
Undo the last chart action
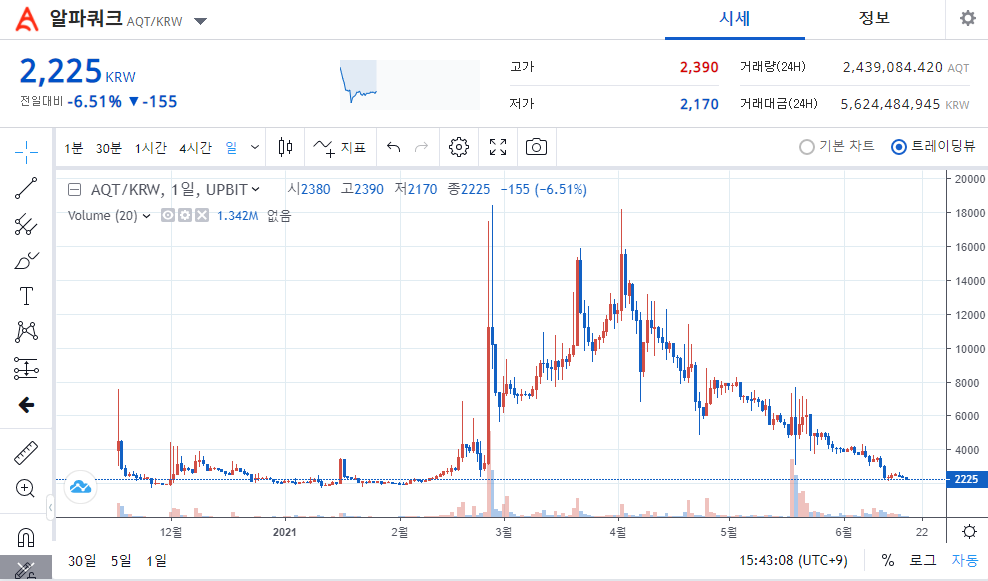pos(394,147)
